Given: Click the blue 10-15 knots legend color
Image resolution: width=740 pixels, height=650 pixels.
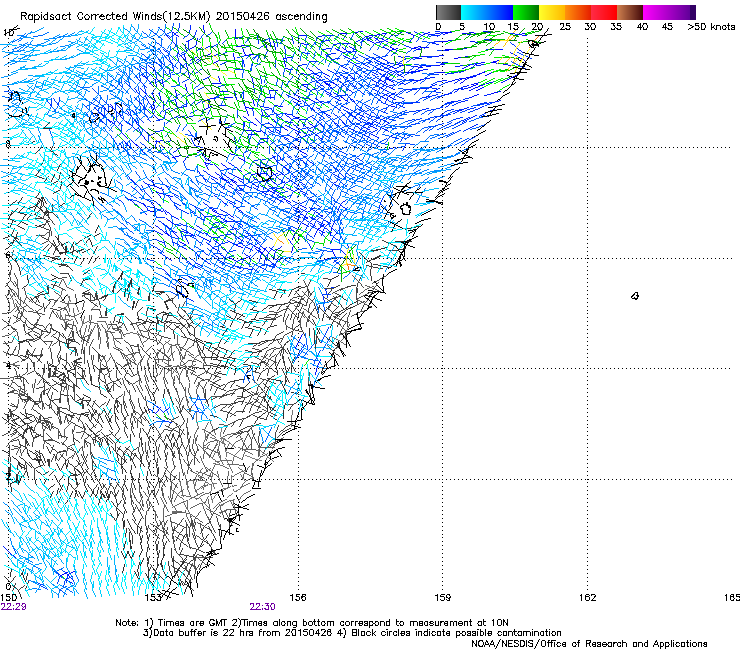Looking at the screenshot, I should pyautogui.click(x=500, y=12).
